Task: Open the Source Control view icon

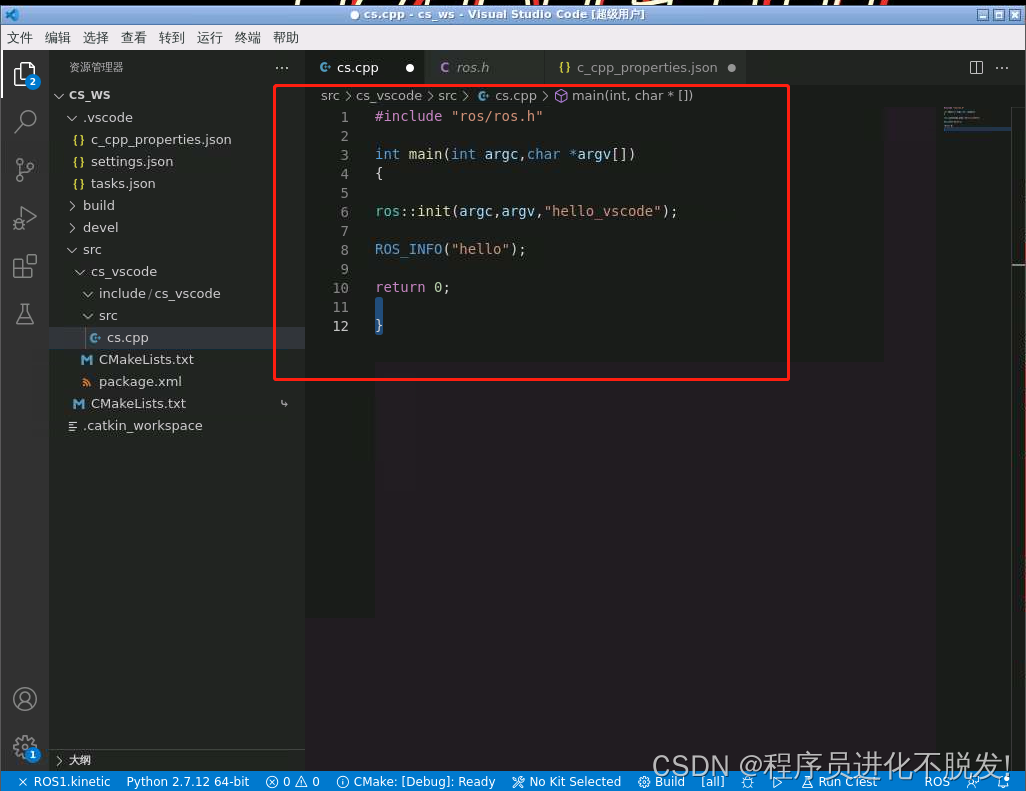Action: point(25,169)
